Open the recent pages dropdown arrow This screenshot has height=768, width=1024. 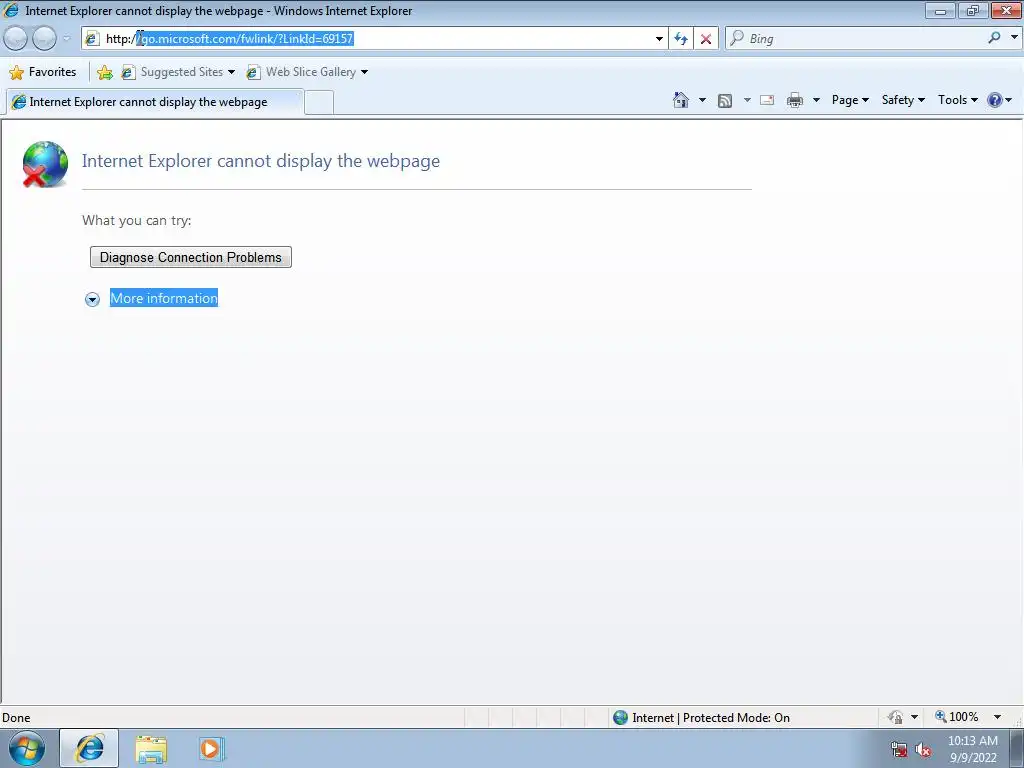(66, 39)
